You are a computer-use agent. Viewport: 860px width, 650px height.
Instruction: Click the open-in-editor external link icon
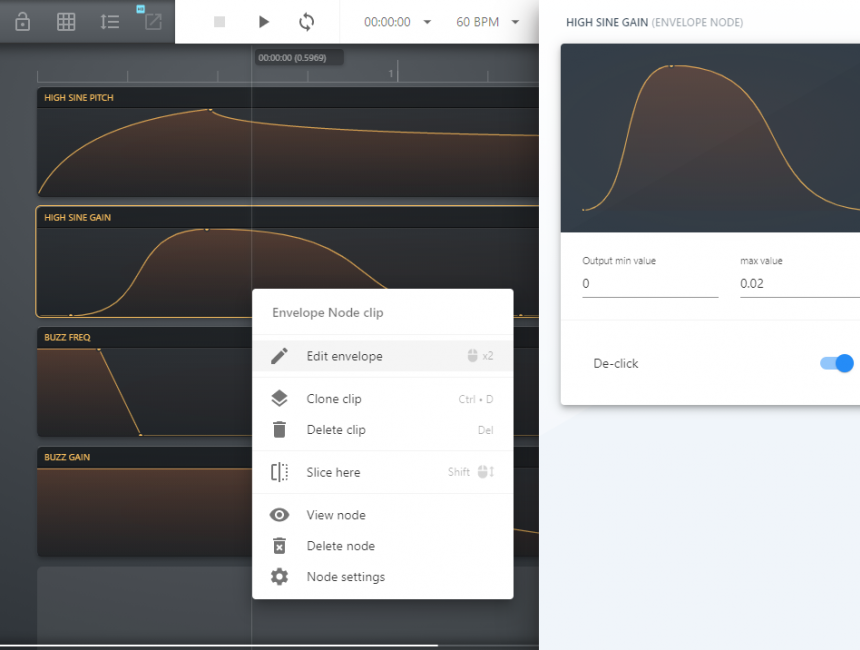(152, 21)
